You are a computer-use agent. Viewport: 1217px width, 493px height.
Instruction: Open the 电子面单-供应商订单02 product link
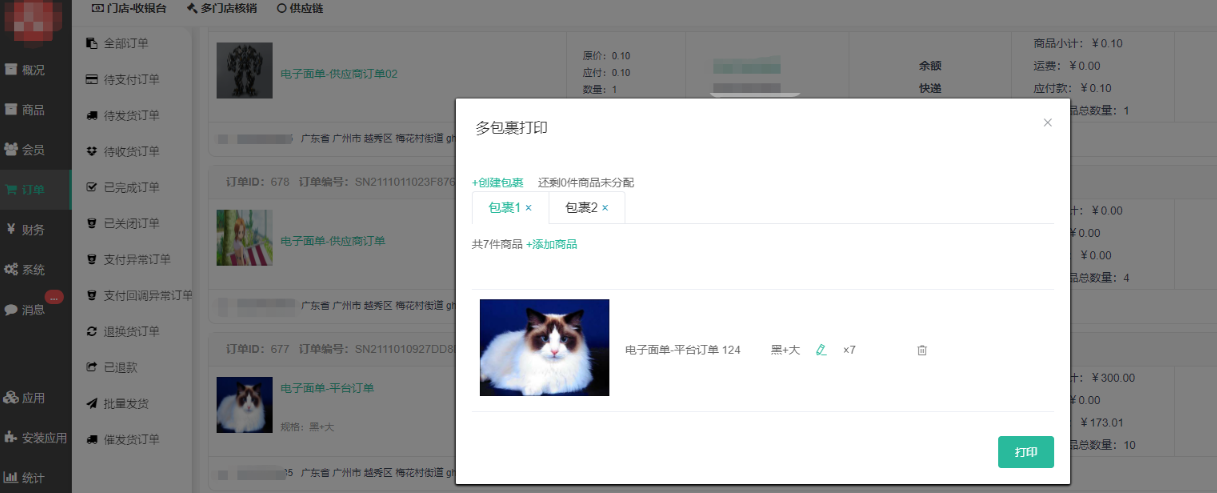click(x=339, y=73)
